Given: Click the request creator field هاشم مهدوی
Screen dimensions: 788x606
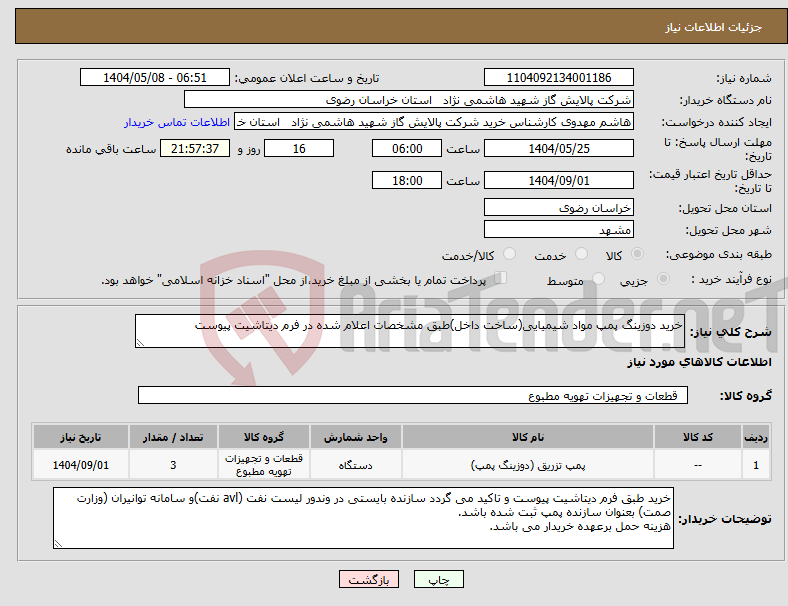Looking at the screenshot, I should (x=434, y=122).
